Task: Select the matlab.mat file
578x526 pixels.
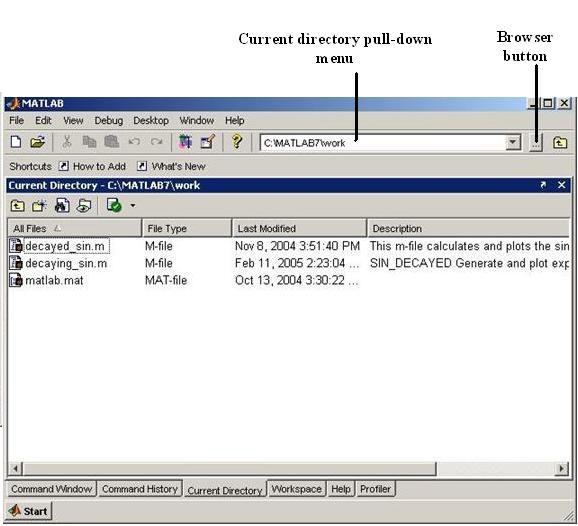Action: click(54, 281)
